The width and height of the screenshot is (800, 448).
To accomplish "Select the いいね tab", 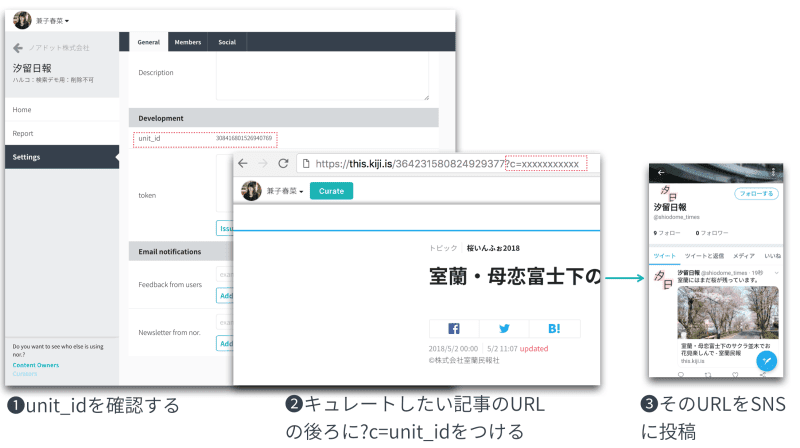I will 772,256.
